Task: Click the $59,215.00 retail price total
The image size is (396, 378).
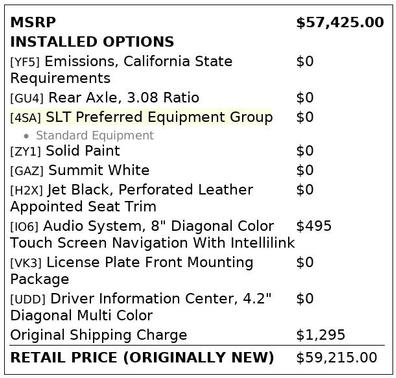Action: pos(337,358)
